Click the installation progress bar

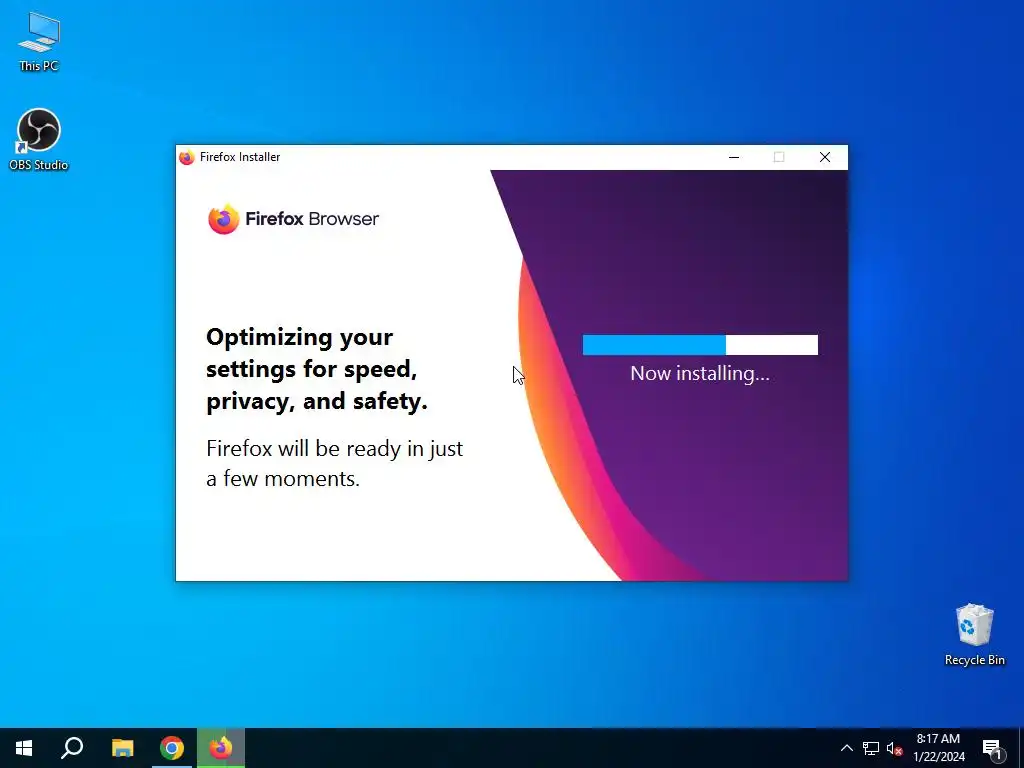pyautogui.click(x=700, y=345)
